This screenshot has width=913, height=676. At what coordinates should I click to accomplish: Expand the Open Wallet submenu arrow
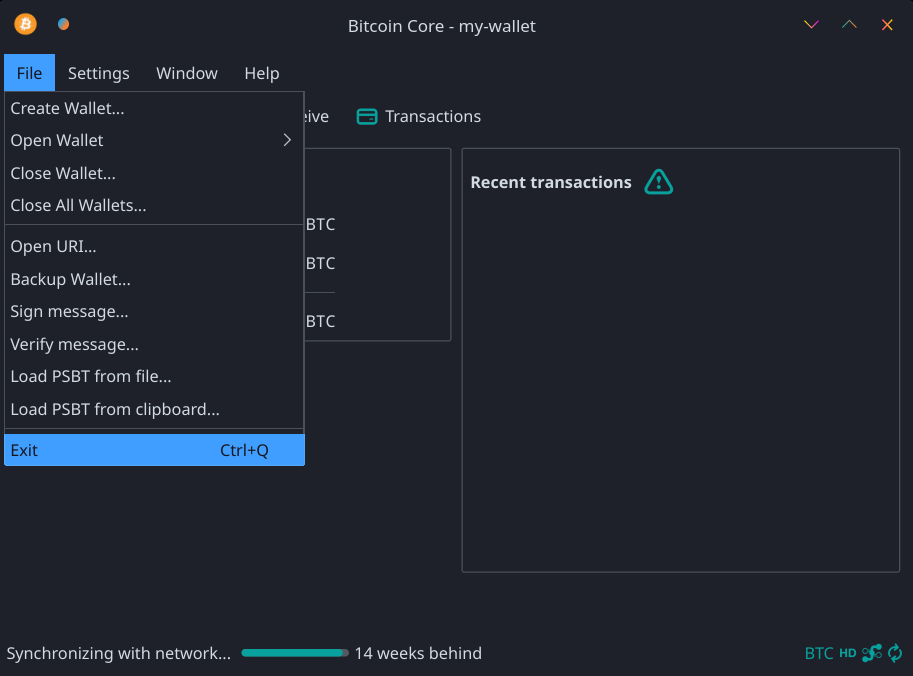(287, 141)
